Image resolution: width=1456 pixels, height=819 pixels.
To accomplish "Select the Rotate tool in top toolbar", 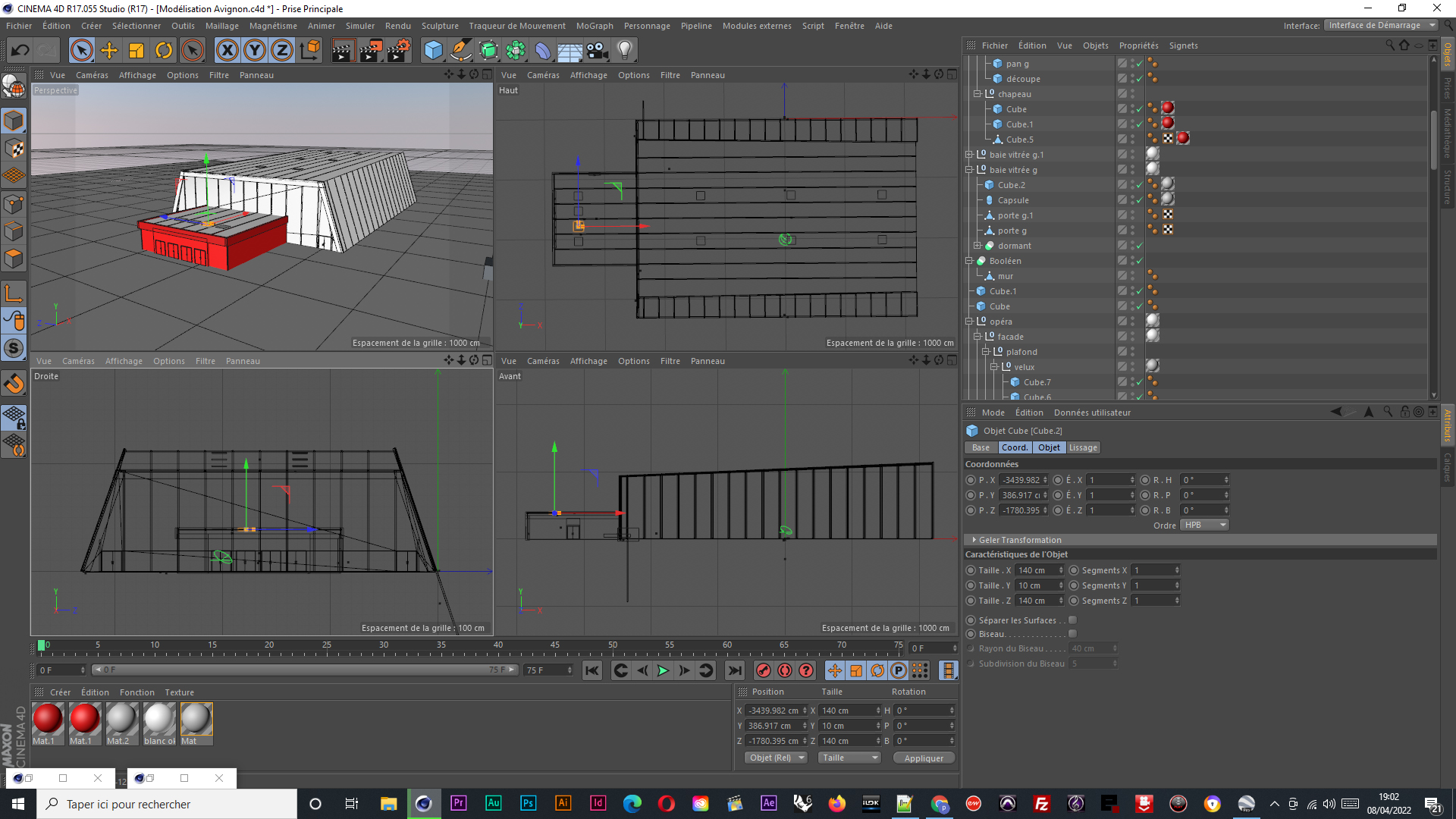I will pos(164,51).
